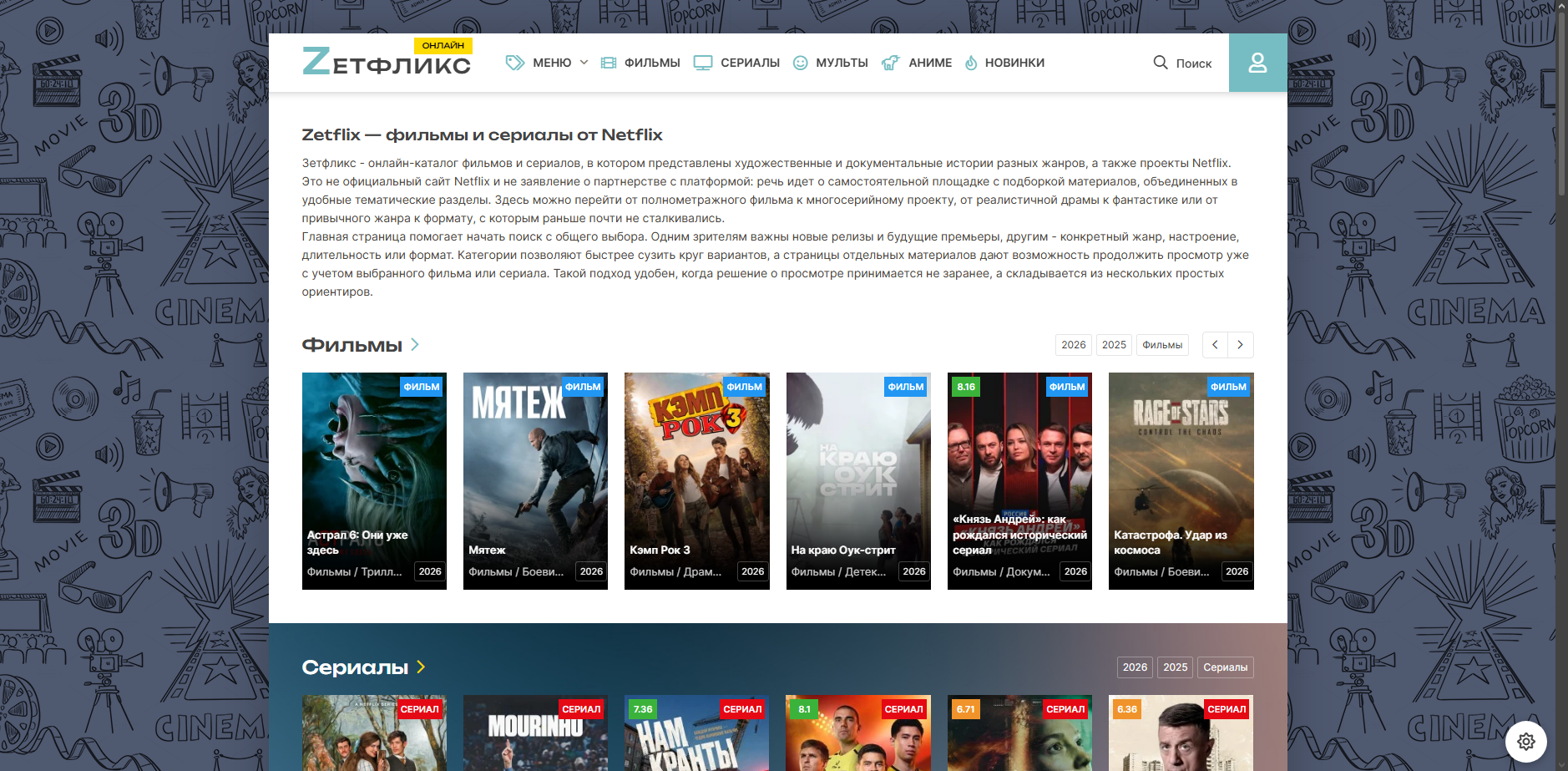This screenshot has width=1568, height=771.
Task: Click the Онлайн badge on logo
Action: click(443, 46)
